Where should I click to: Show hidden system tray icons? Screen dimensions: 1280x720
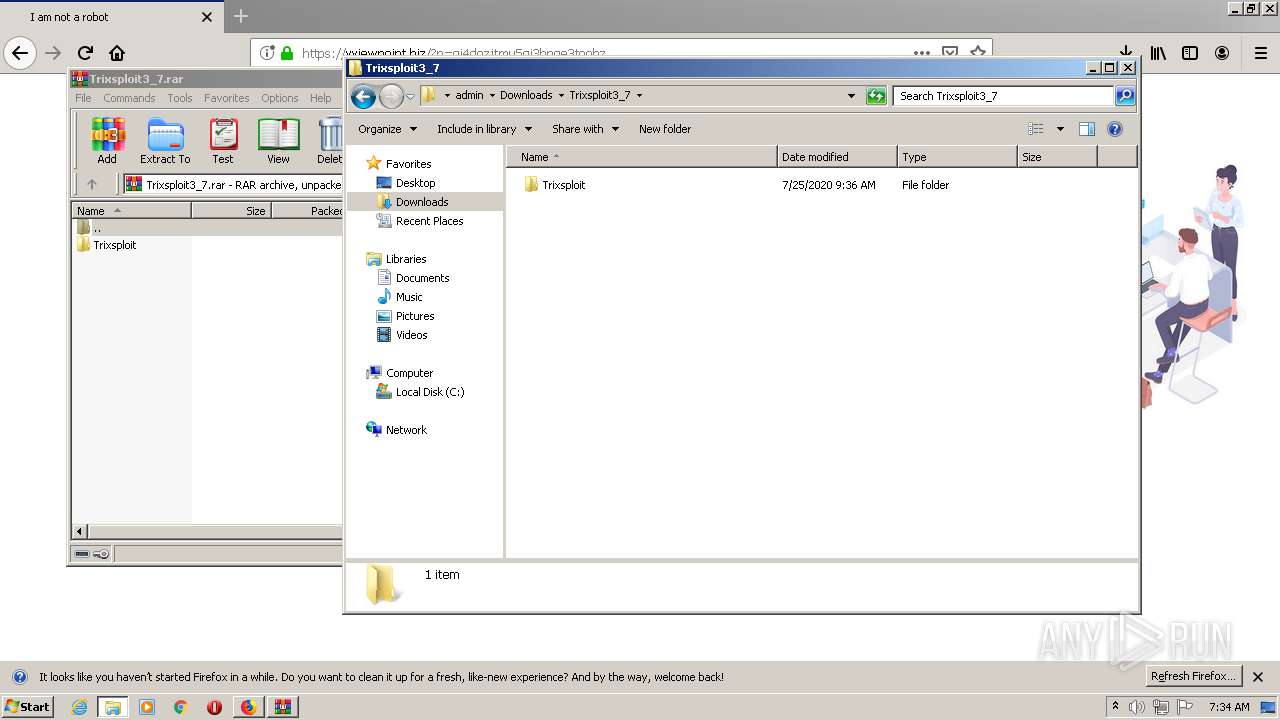pos(1115,707)
